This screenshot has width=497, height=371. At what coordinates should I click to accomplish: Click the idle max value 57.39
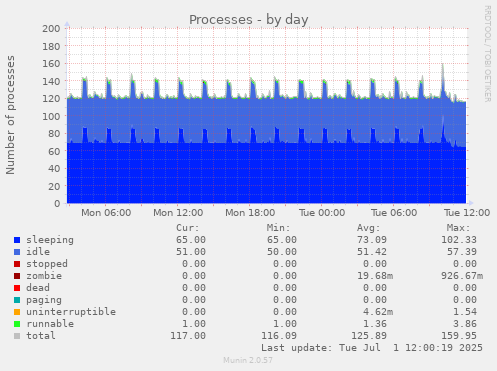[462, 252]
